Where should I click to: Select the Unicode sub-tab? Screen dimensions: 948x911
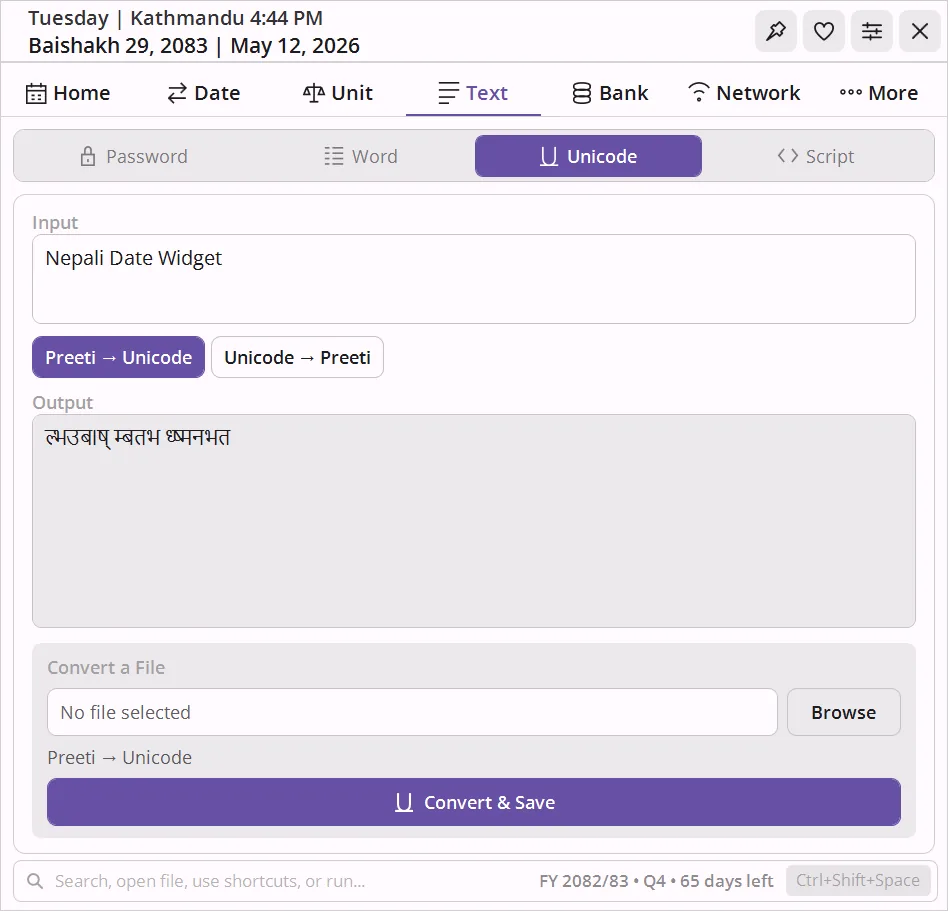588,157
